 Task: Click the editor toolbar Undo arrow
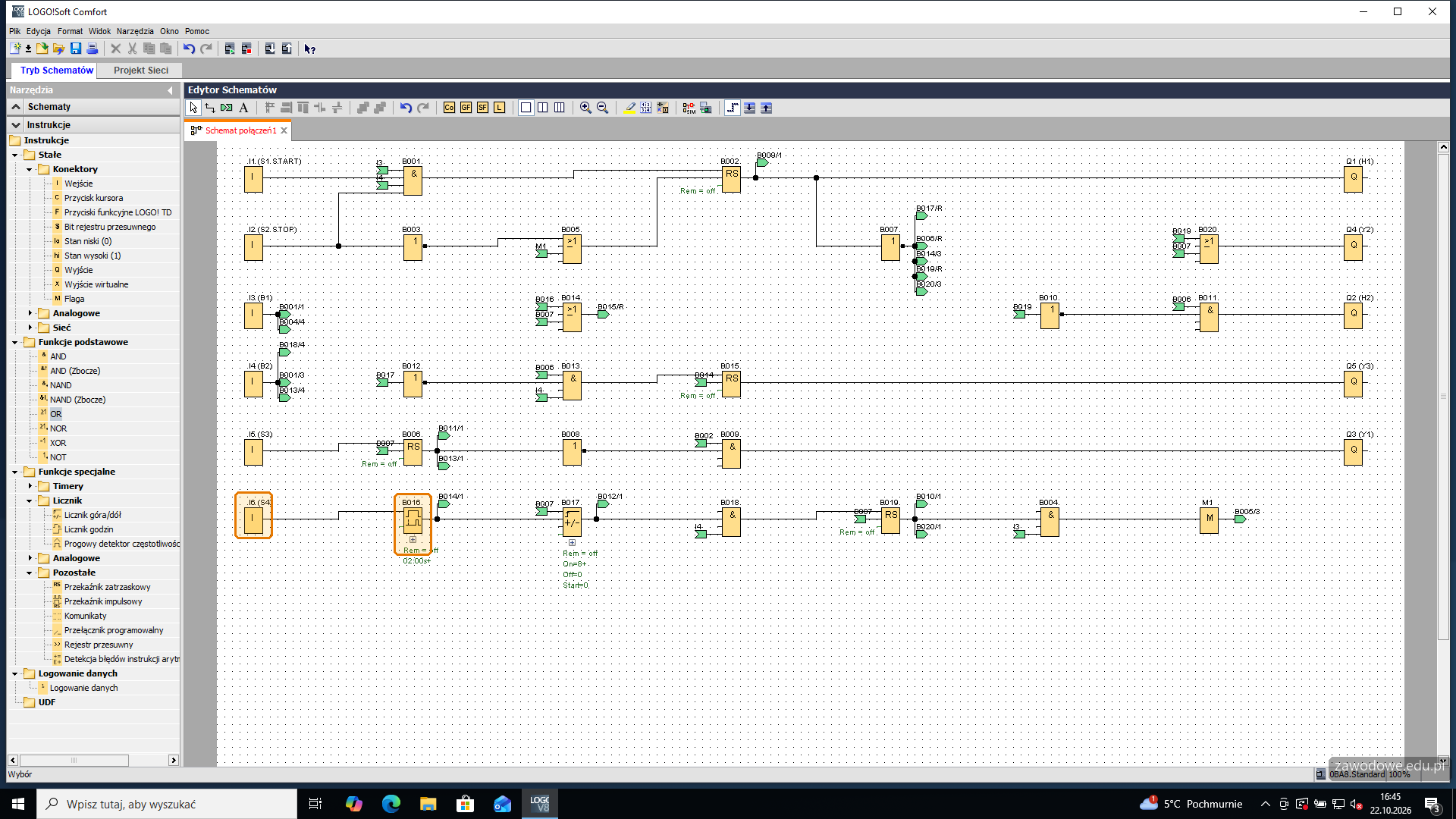[x=406, y=108]
